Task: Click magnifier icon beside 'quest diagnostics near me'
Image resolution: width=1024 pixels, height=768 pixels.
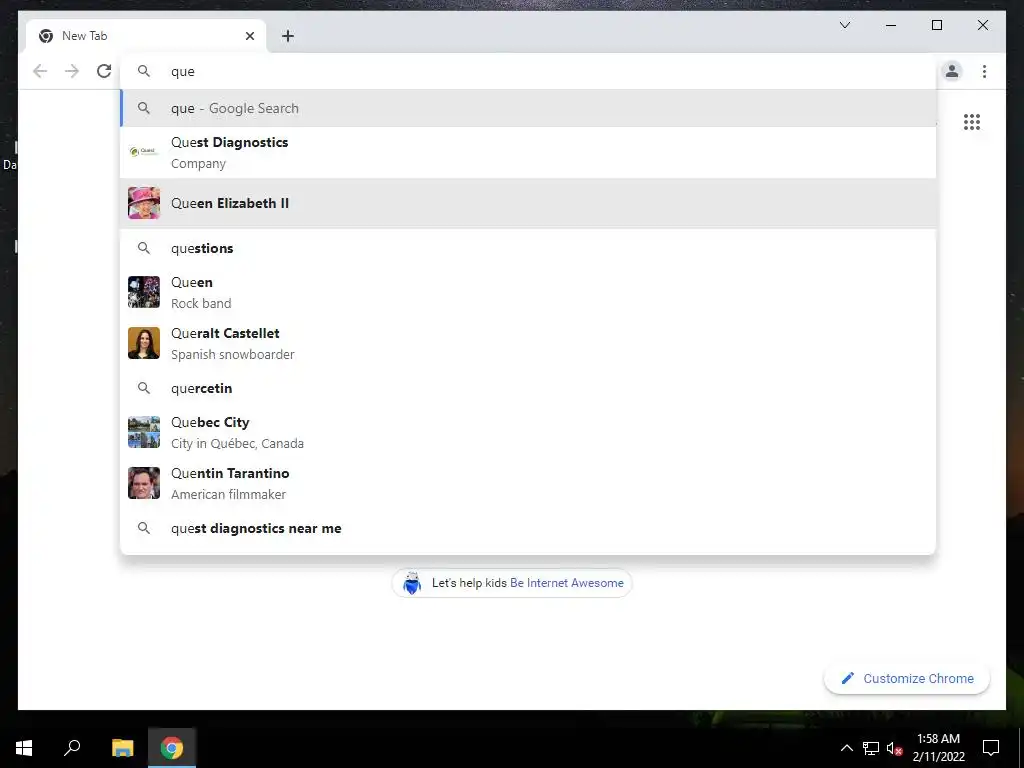Action: point(144,528)
